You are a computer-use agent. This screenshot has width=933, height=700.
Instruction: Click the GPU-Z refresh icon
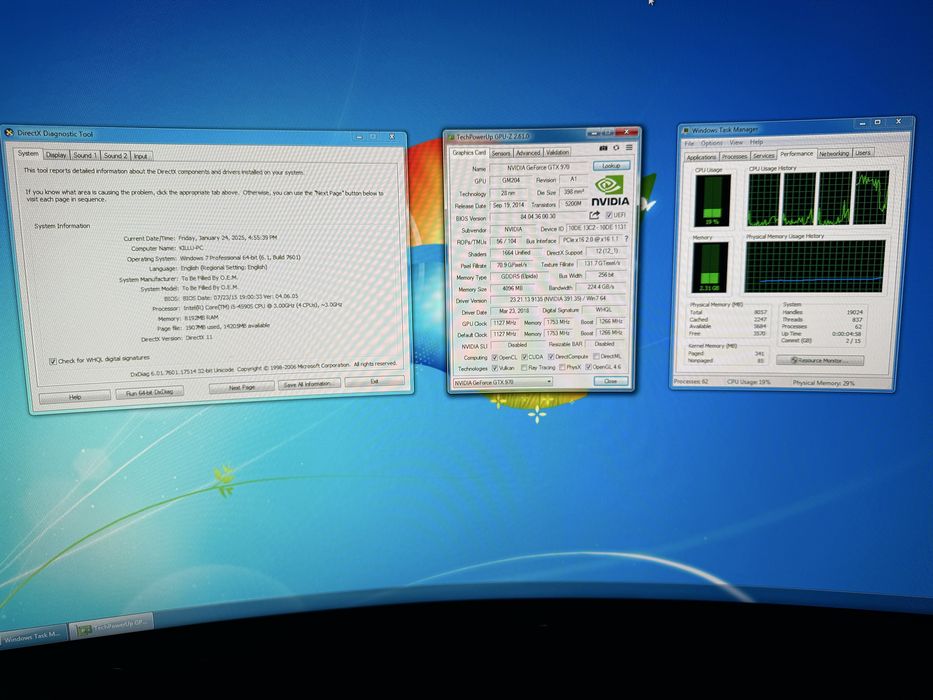(616, 148)
